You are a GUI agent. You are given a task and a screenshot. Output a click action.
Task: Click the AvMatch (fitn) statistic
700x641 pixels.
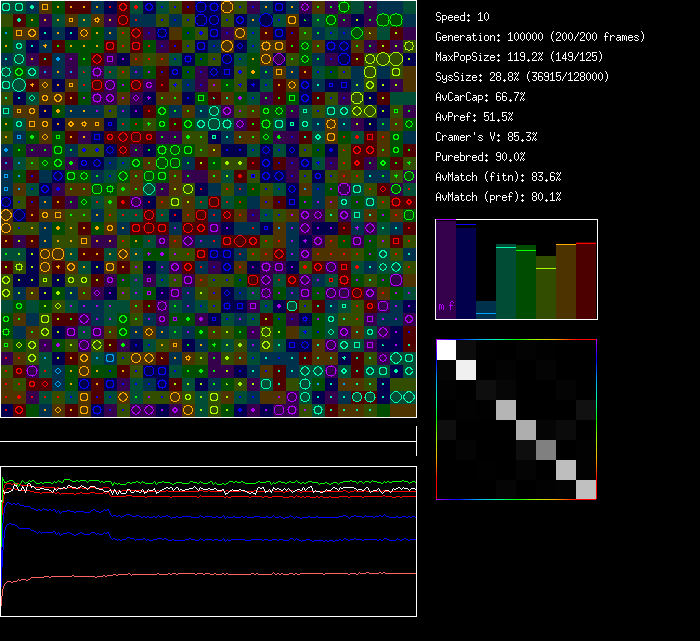(498, 177)
